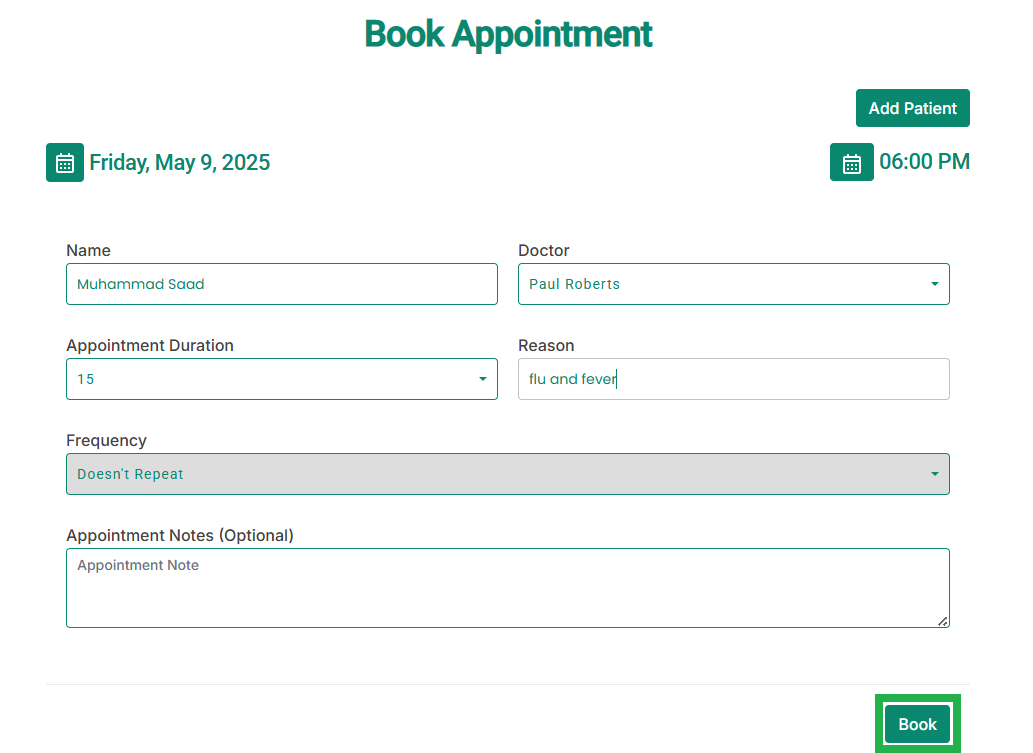1033x753 pixels.
Task: Click the Reason input field
Action: (x=733, y=379)
